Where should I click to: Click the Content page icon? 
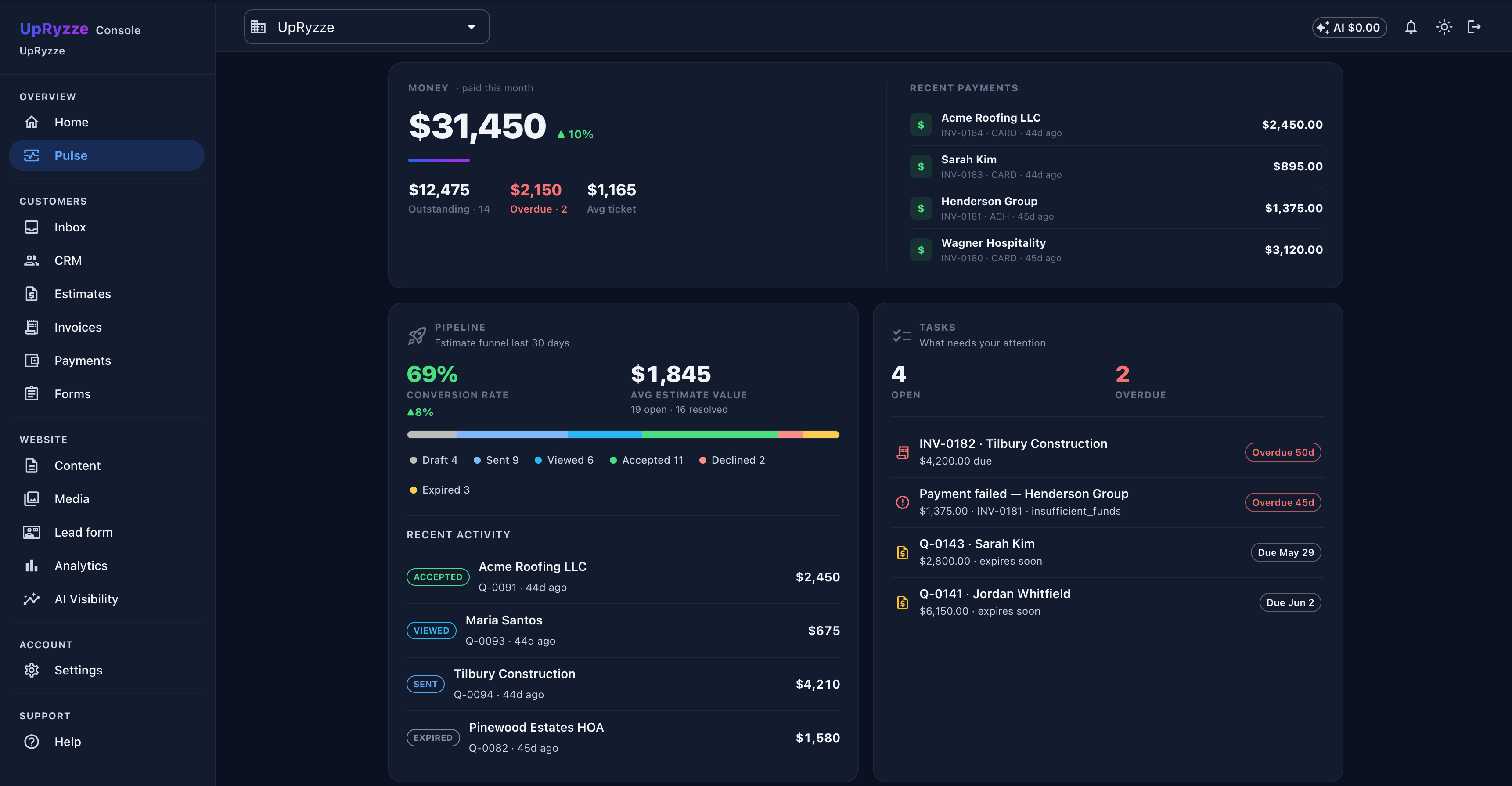(x=32, y=465)
